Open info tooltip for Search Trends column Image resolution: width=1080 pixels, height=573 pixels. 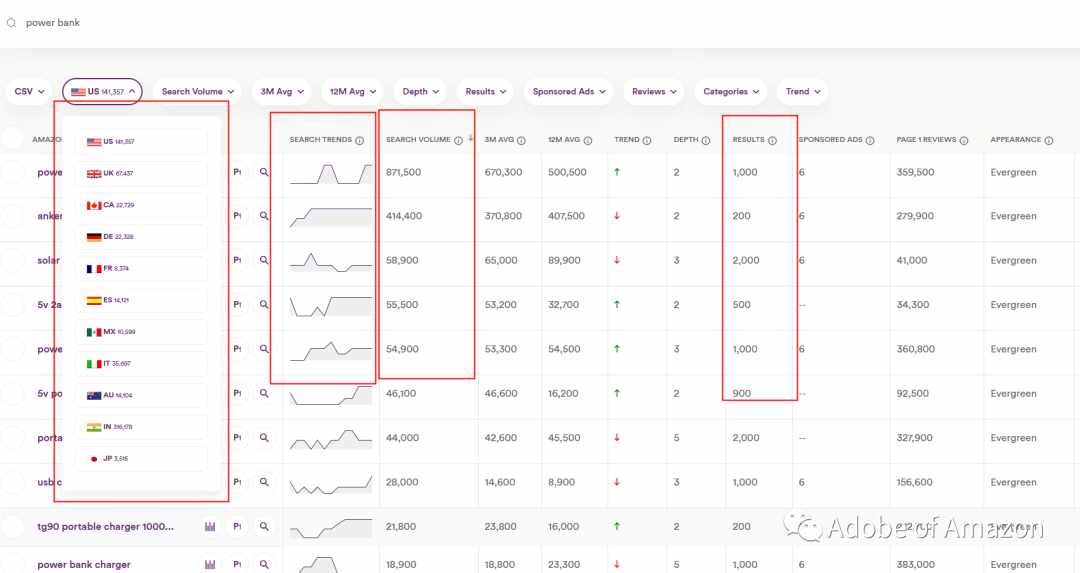point(360,140)
